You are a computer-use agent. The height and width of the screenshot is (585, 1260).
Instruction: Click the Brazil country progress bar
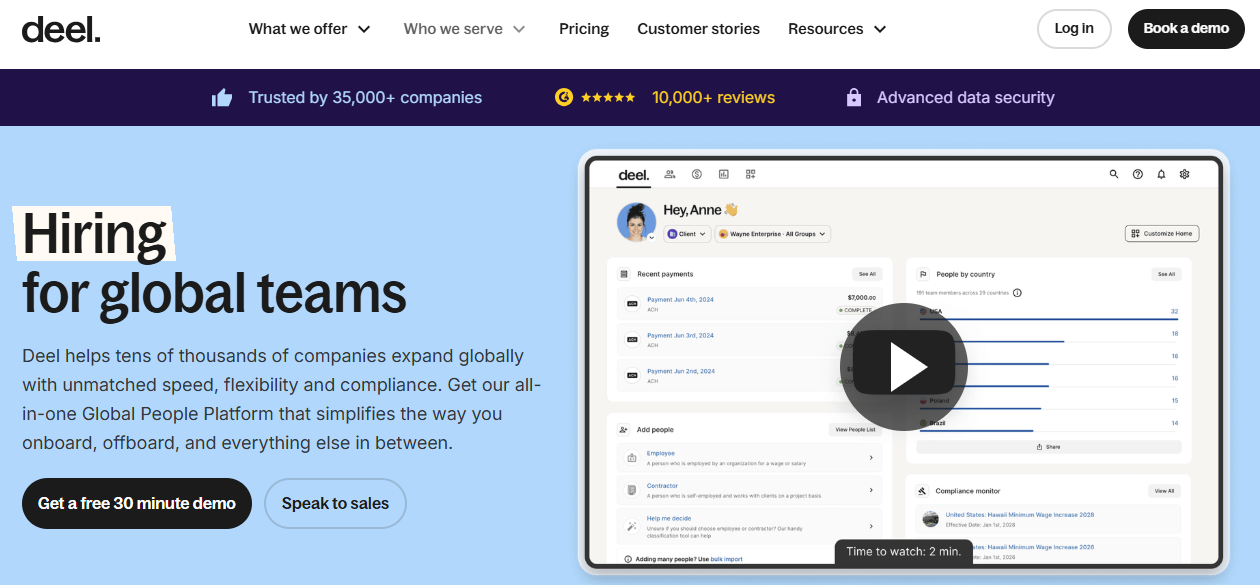tap(975, 430)
